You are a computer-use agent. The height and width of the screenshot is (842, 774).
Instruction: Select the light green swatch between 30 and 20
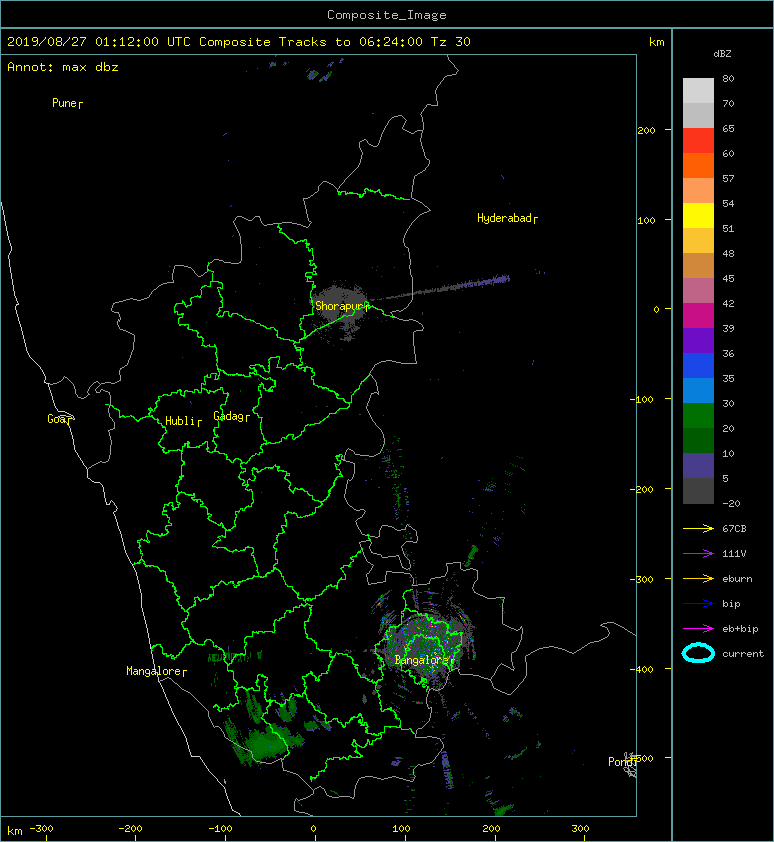[698, 415]
